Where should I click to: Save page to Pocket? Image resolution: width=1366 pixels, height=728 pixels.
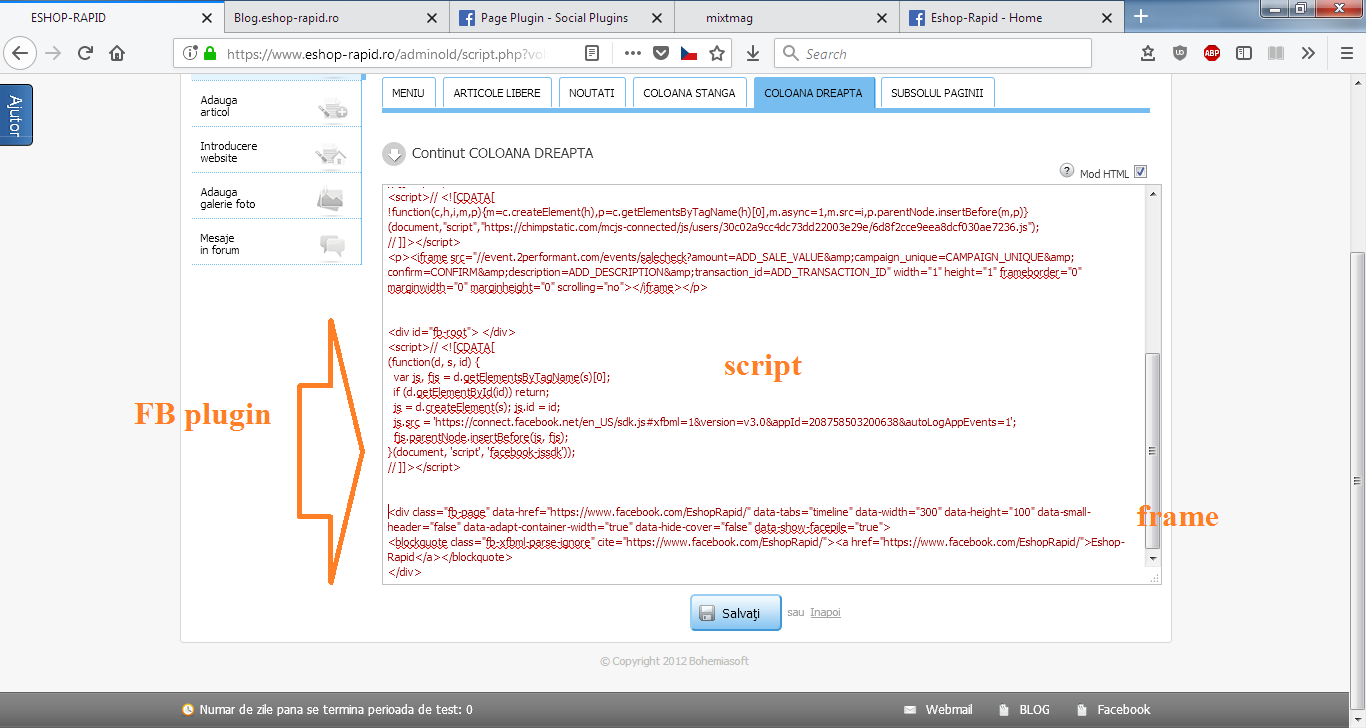pyautogui.click(x=661, y=54)
